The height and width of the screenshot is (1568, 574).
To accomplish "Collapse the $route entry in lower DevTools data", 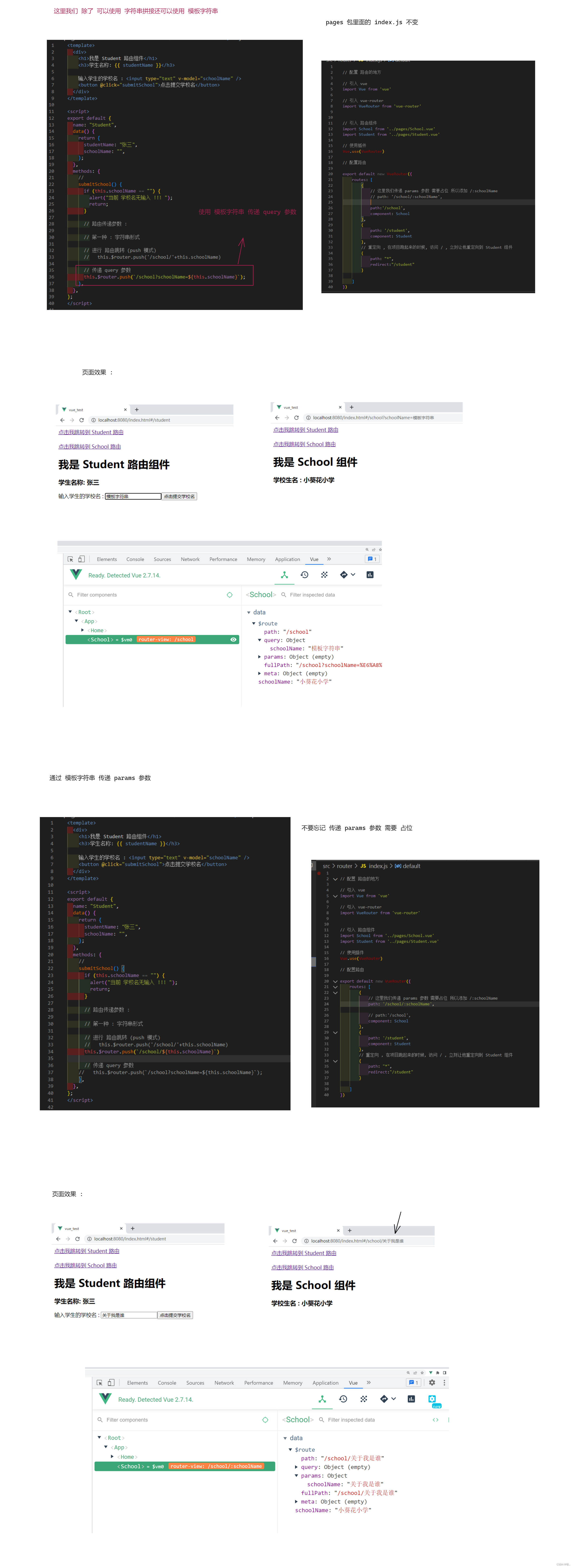I will click(x=290, y=1450).
